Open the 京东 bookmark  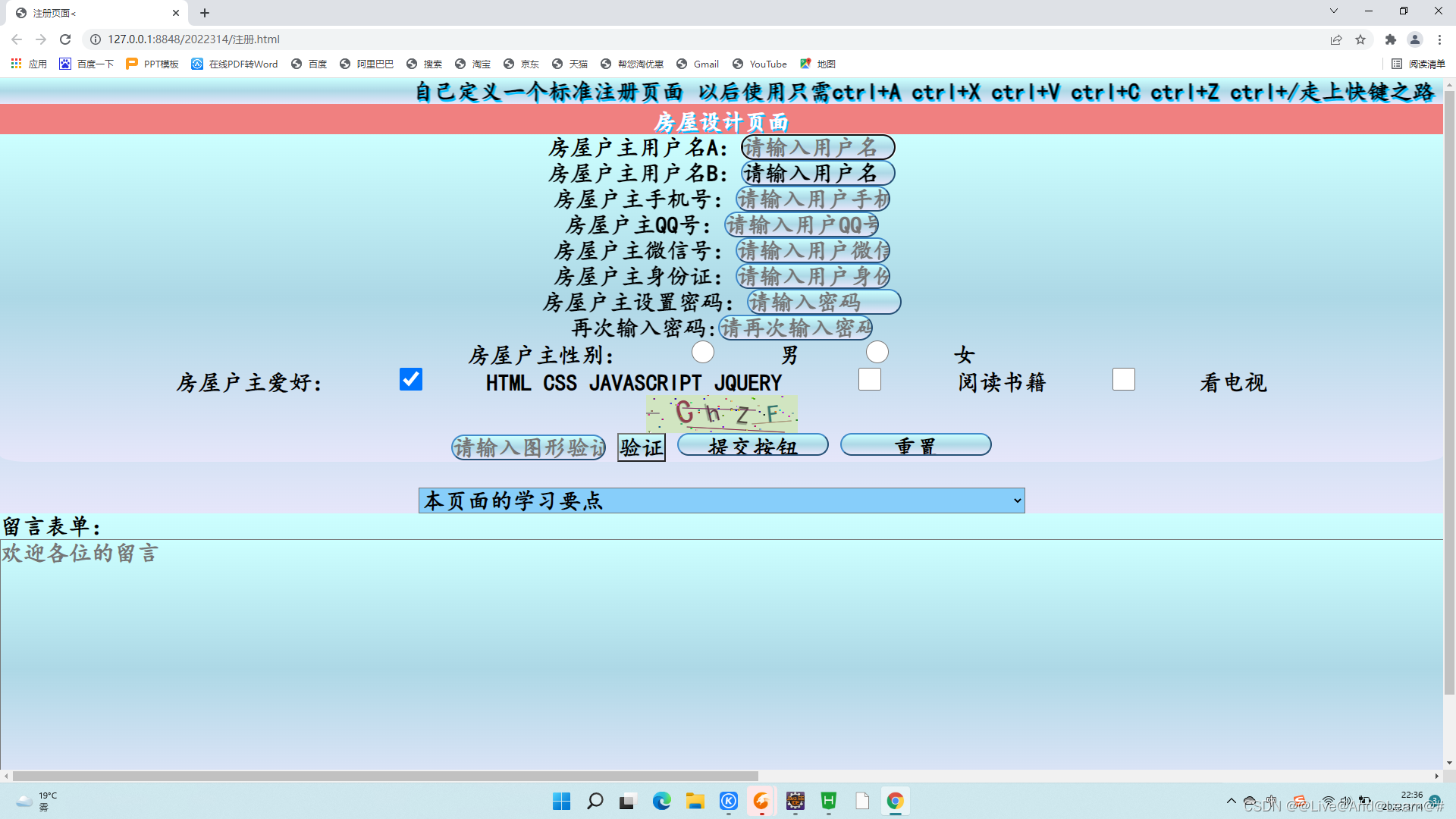pos(521,64)
